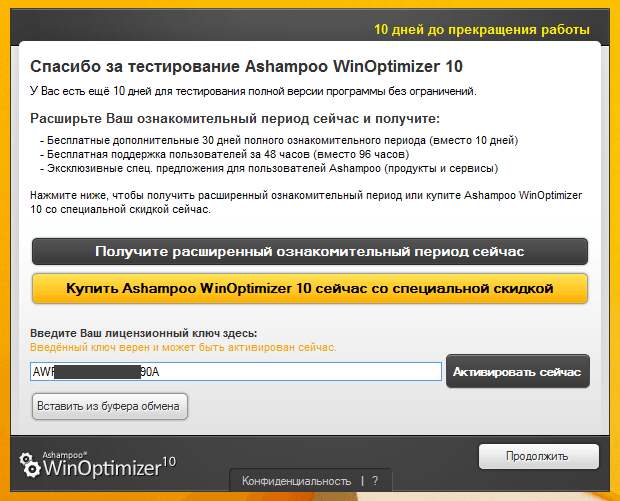Click line 'Бесплатная поддержка пользователей за 48 часов'
This screenshot has width=620, height=501.
click(225, 154)
